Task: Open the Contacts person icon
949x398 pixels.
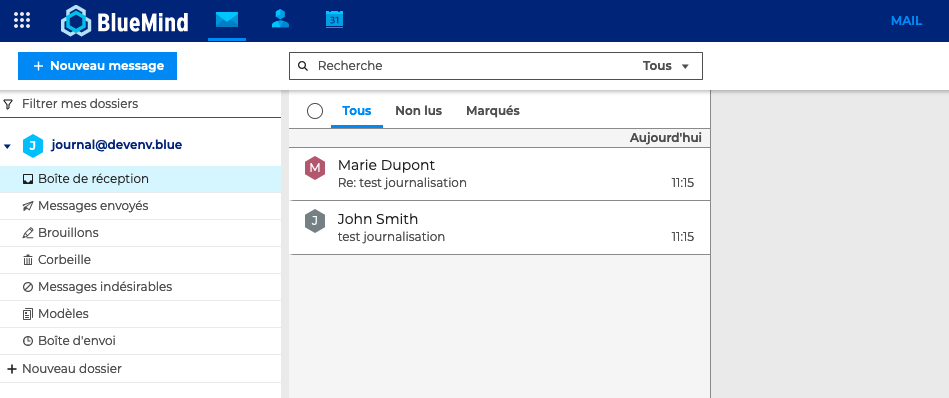Action: click(x=280, y=19)
